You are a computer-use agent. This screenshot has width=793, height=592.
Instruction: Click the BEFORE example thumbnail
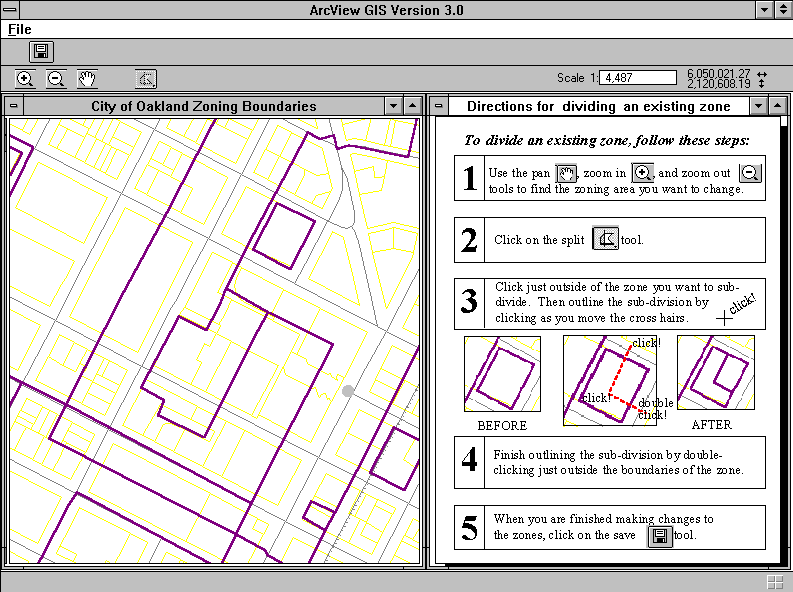502,374
